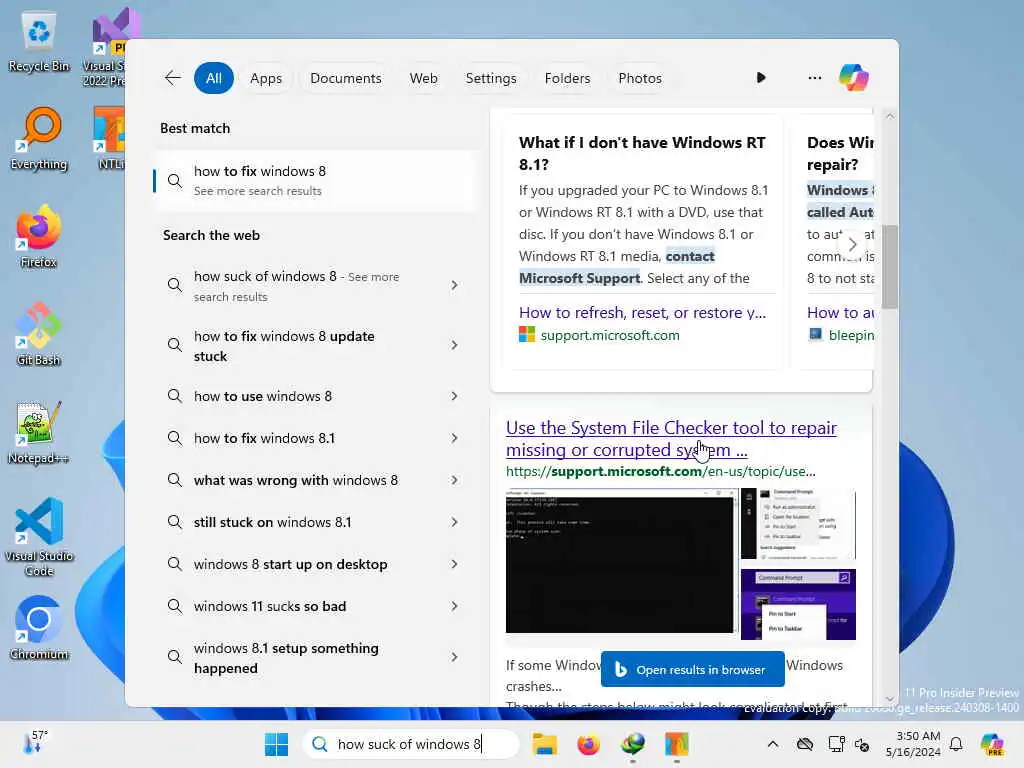The height and width of the screenshot is (768, 1024).
Task: Select the All filter tab
Action: point(214,78)
